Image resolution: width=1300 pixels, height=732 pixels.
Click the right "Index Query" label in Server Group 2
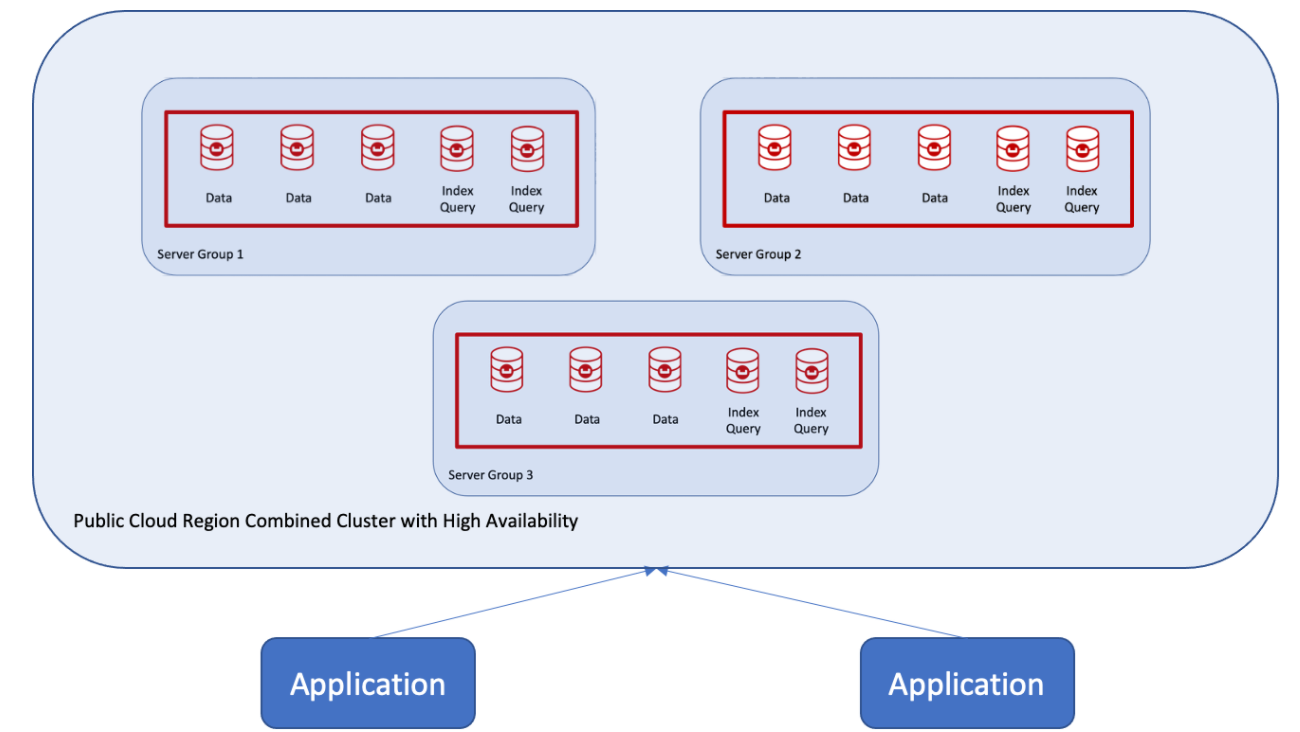click(x=1082, y=199)
